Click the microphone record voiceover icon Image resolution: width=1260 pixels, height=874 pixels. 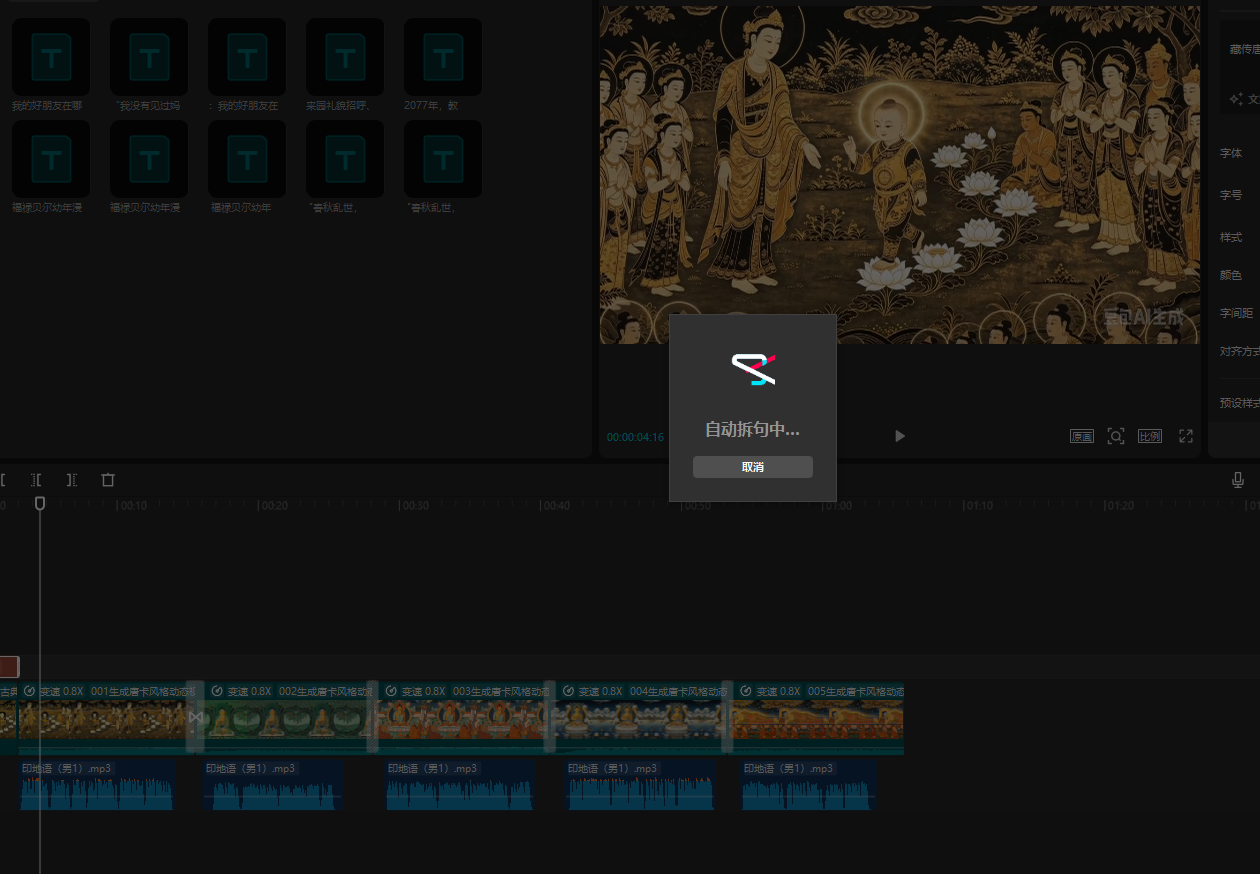coord(1238,480)
